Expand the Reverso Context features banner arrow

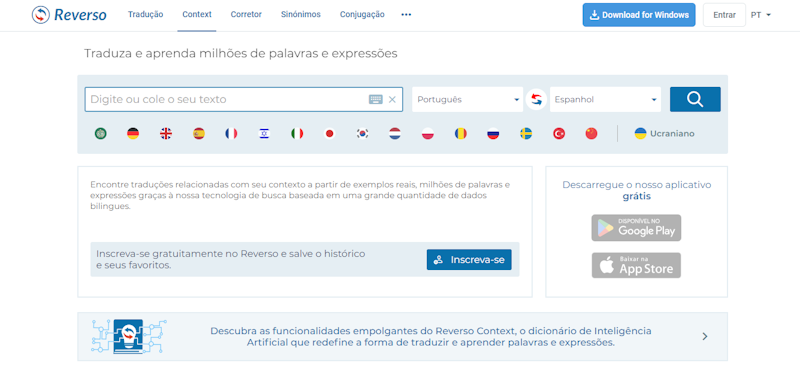coord(705,336)
